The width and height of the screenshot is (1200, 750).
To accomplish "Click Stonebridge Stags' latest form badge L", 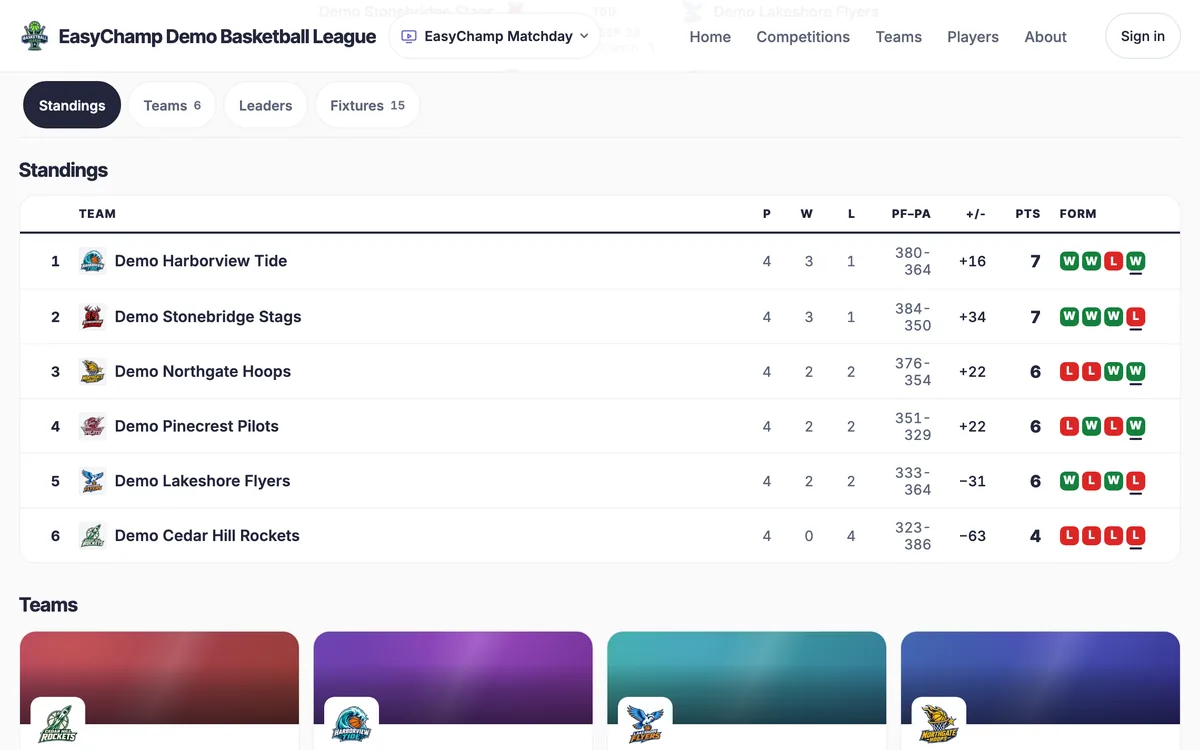I will tap(1135, 317).
